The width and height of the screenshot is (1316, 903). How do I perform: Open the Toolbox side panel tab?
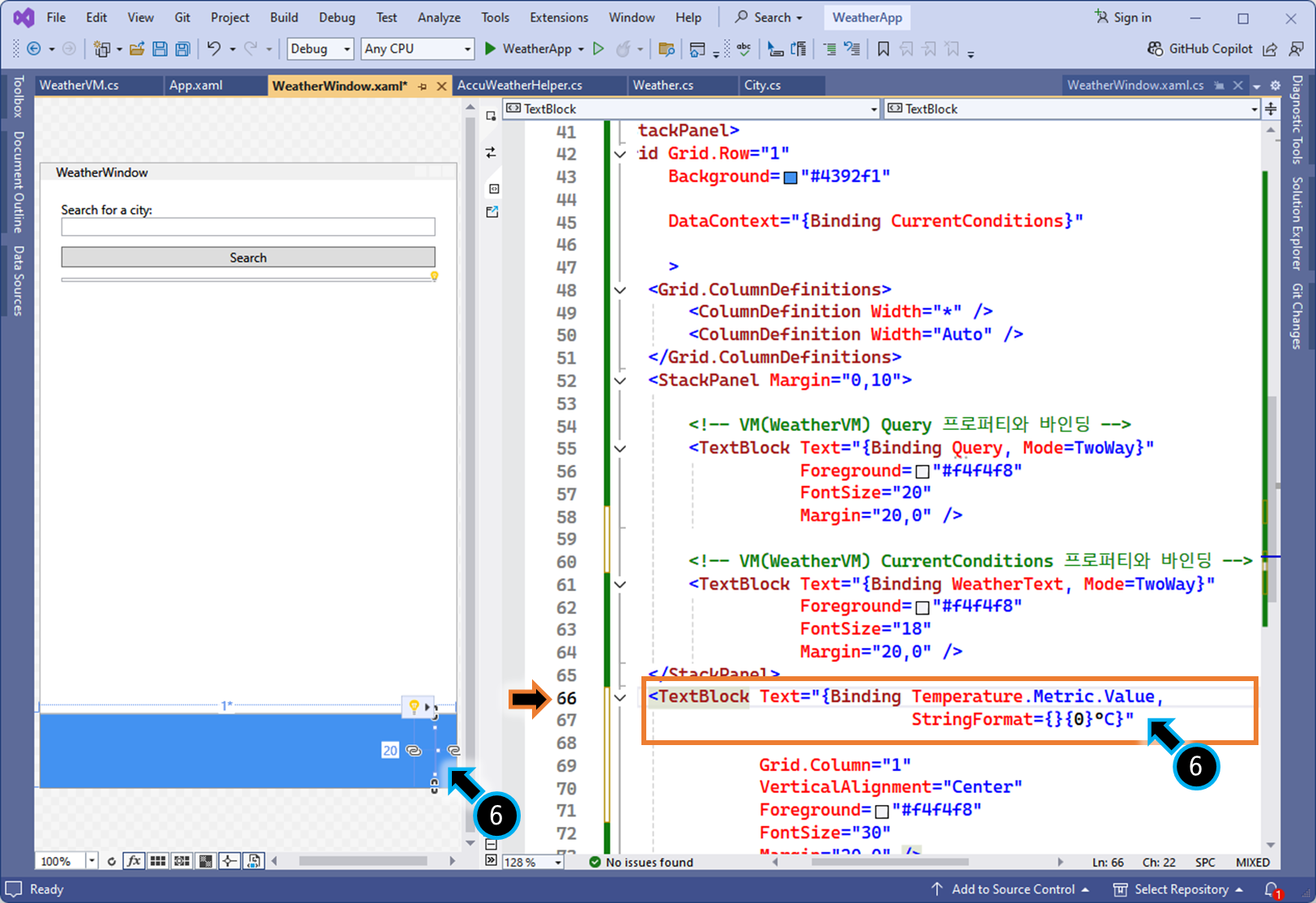click(x=18, y=96)
